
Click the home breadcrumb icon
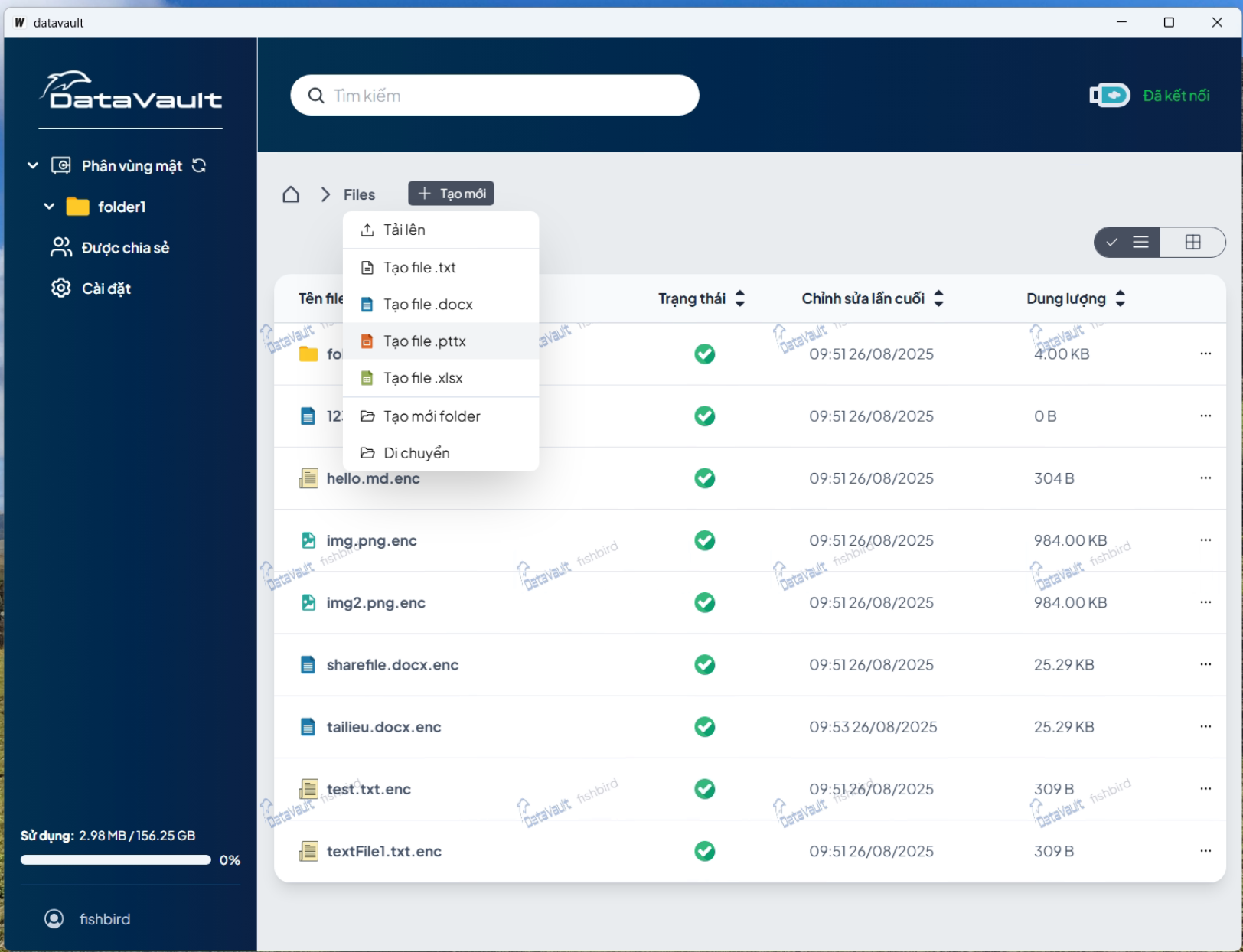291,194
